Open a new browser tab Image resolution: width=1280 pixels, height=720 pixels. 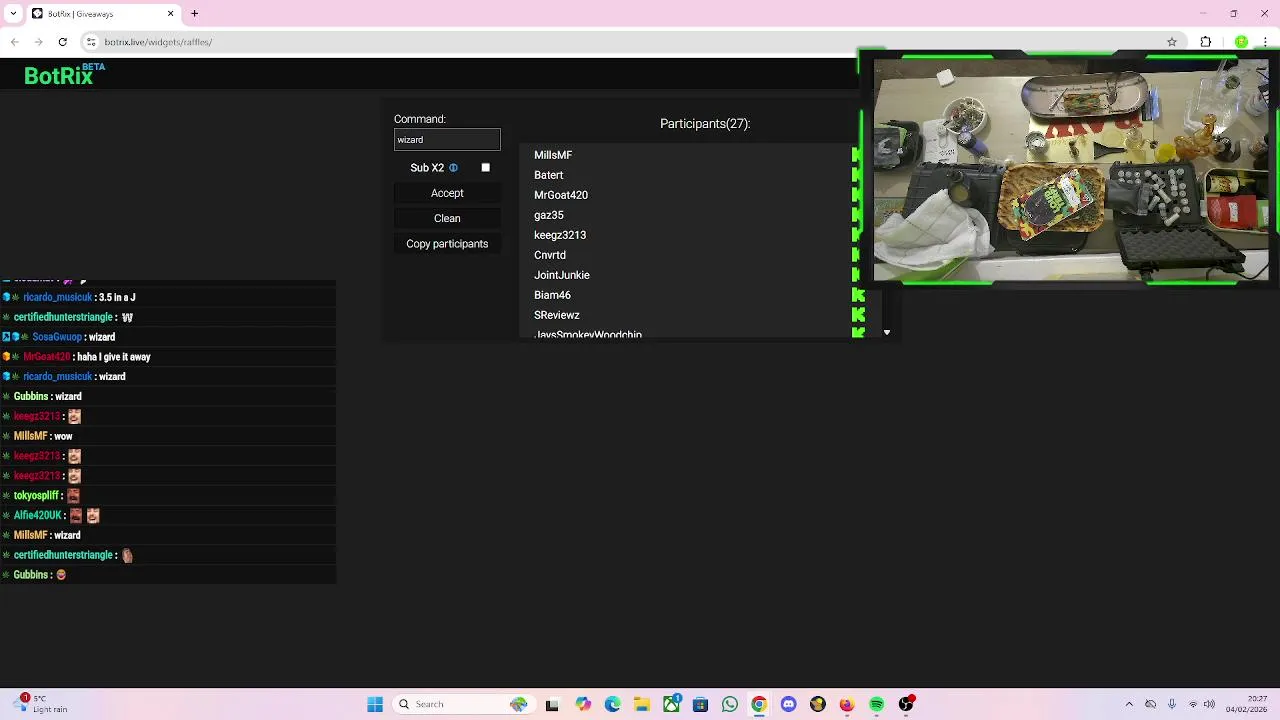pos(195,14)
